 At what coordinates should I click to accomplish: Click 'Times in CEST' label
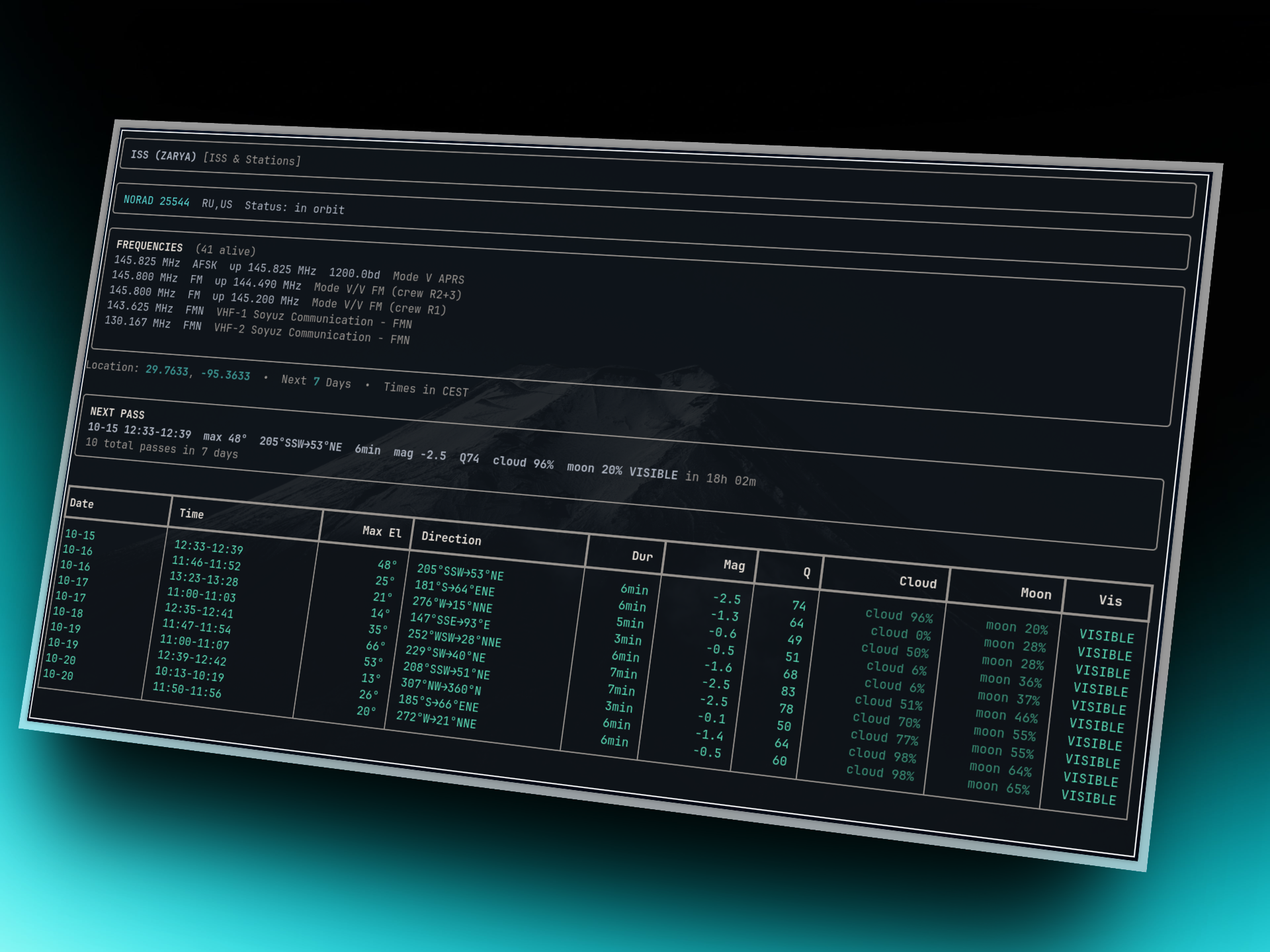426,389
